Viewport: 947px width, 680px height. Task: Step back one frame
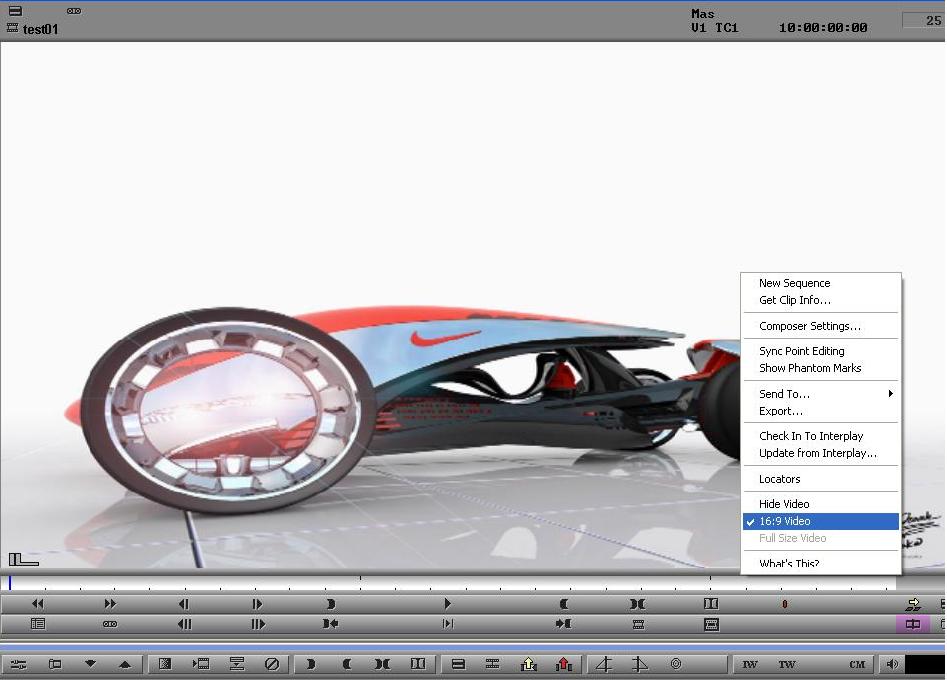[184, 603]
